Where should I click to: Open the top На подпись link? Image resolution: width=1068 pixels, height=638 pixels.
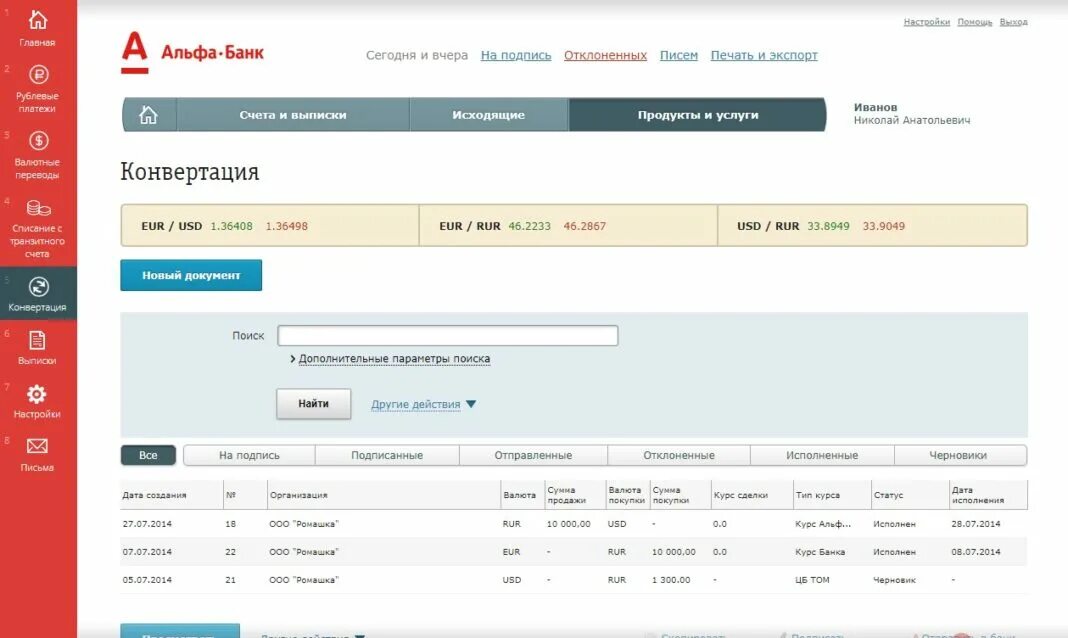tap(516, 55)
